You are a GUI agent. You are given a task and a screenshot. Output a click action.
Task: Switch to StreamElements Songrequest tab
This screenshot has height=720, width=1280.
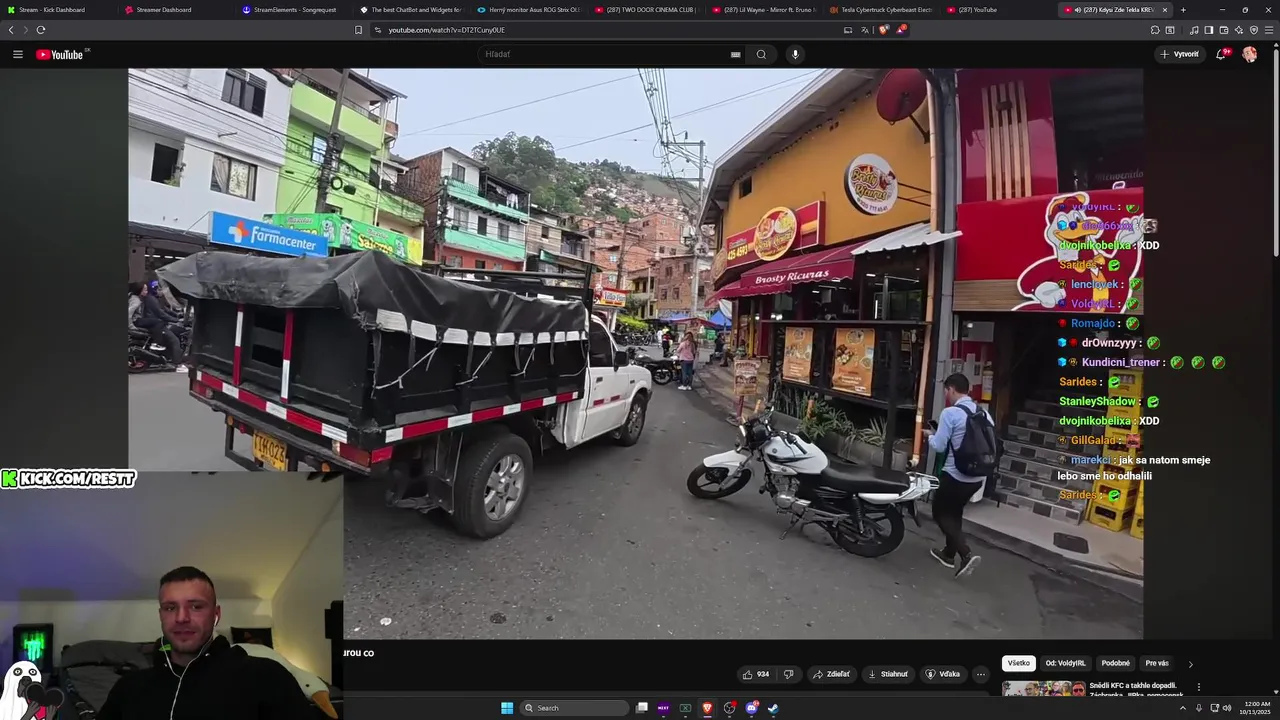(x=294, y=10)
